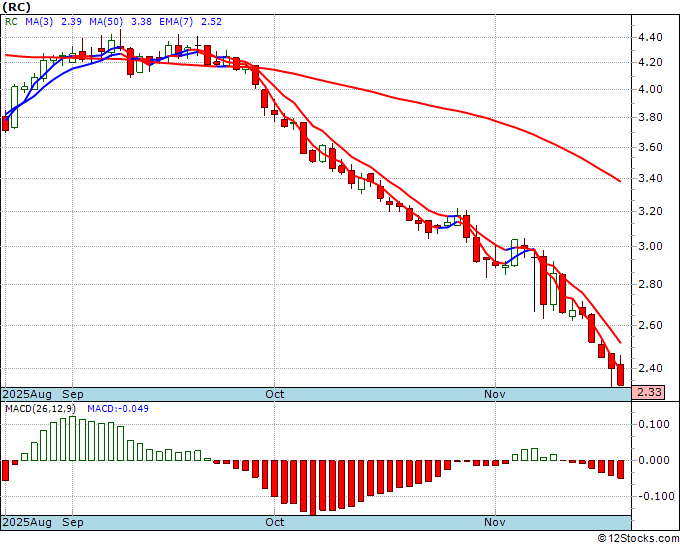Click the 4.20 price axis label

650,62
